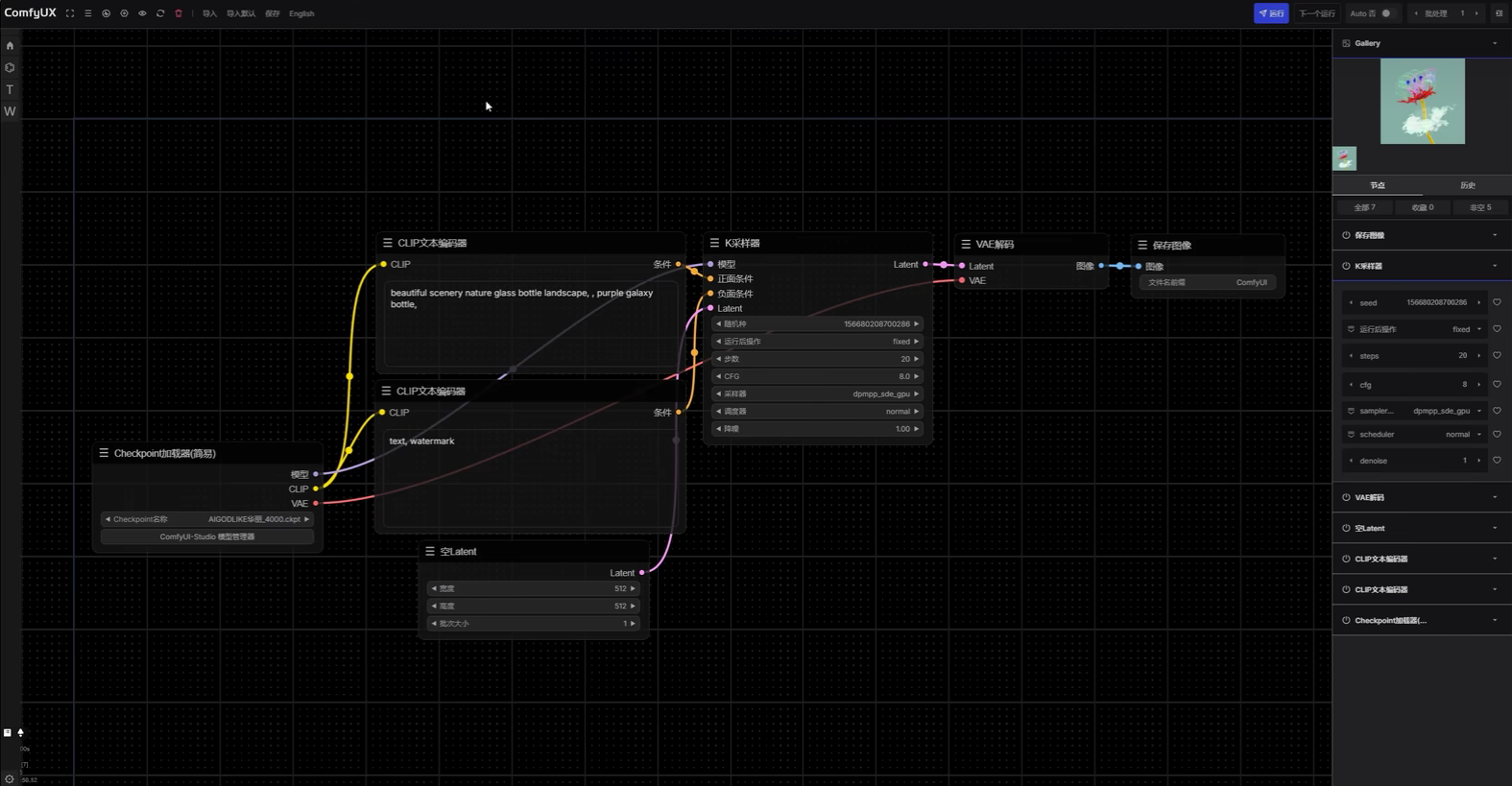Screen dimensions: 1512x786
Task: Open the large gallery flower thumbnail
Action: pyautogui.click(x=1422, y=101)
